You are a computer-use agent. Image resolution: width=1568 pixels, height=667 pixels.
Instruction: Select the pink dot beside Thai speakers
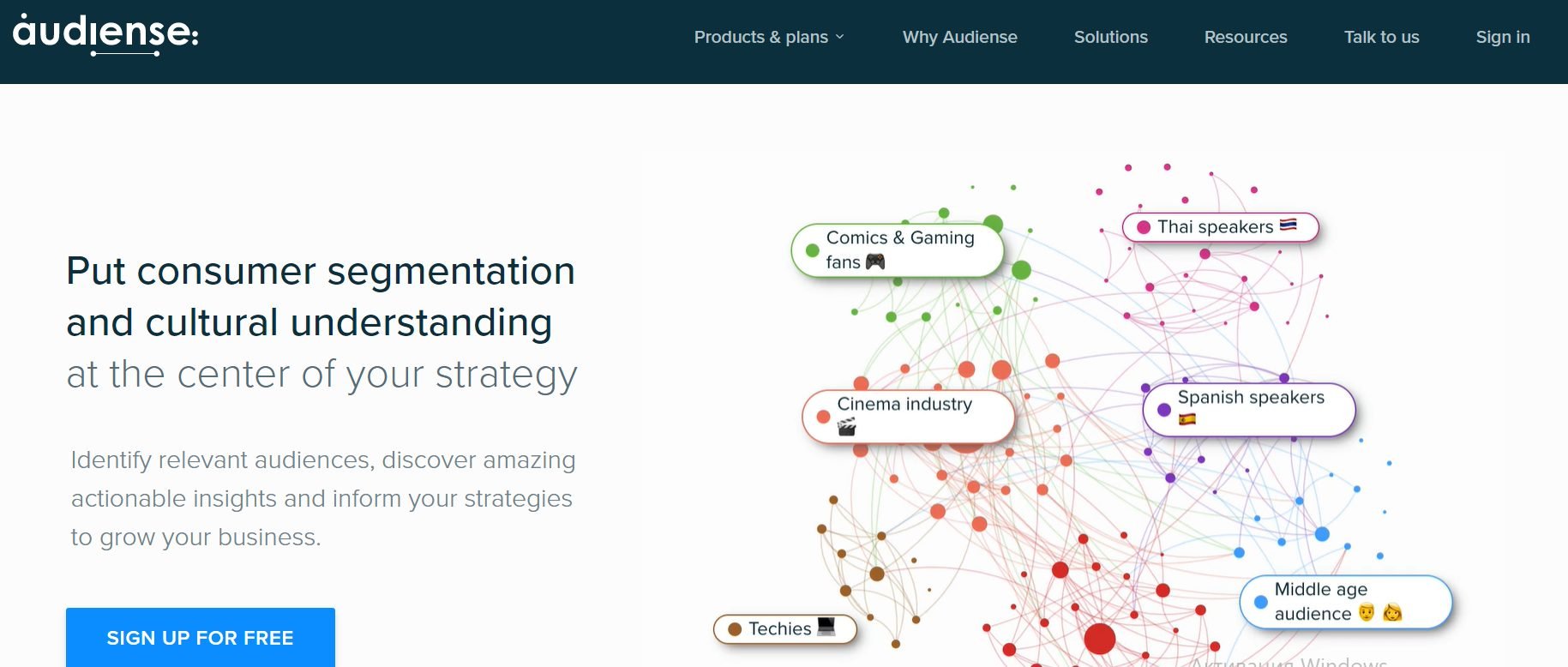pyautogui.click(x=1143, y=227)
